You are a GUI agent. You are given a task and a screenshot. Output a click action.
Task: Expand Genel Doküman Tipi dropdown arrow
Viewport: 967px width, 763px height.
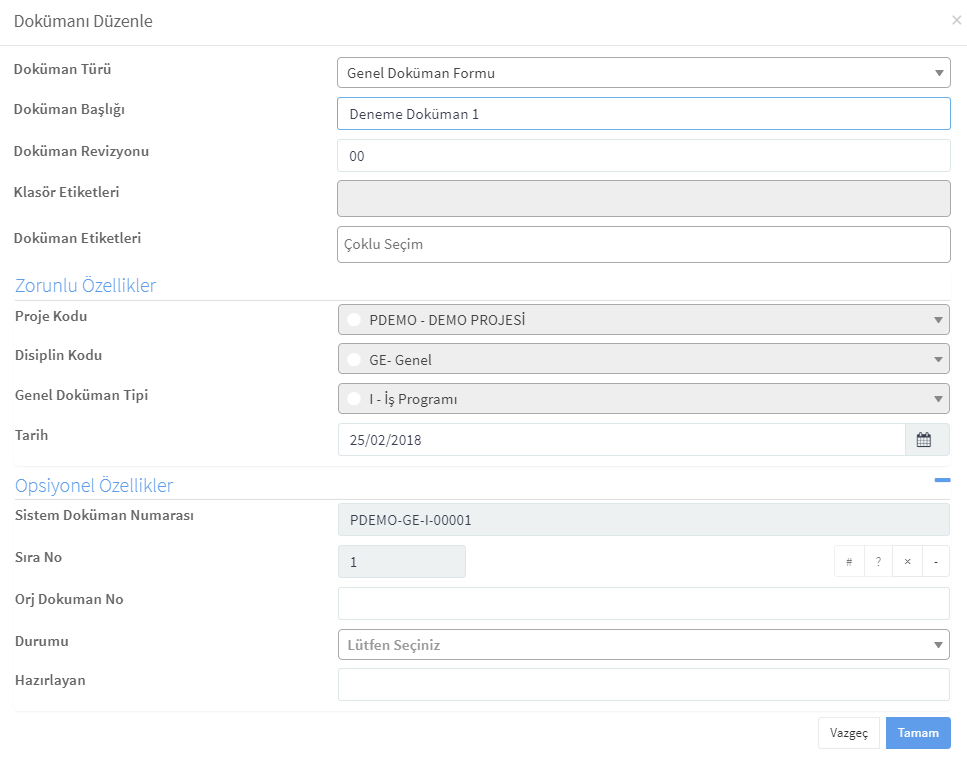tap(938, 399)
